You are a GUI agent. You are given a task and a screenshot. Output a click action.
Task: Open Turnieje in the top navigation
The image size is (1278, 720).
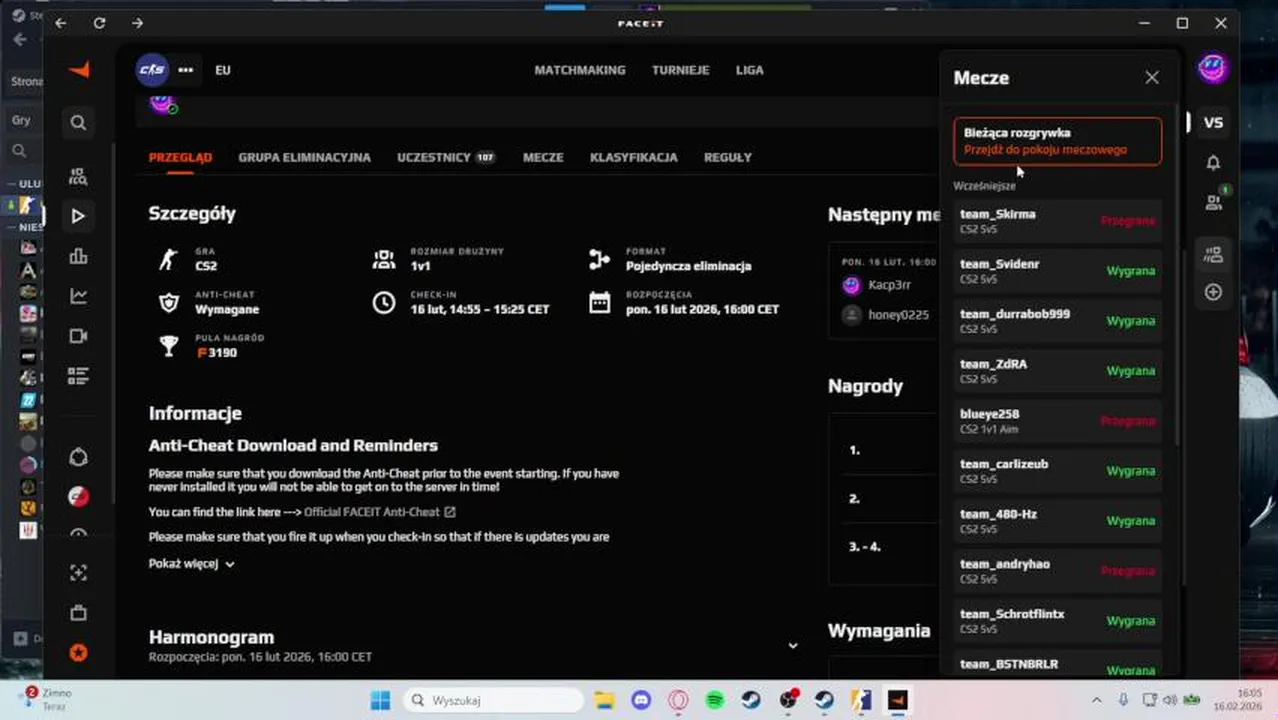coord(681,70)
